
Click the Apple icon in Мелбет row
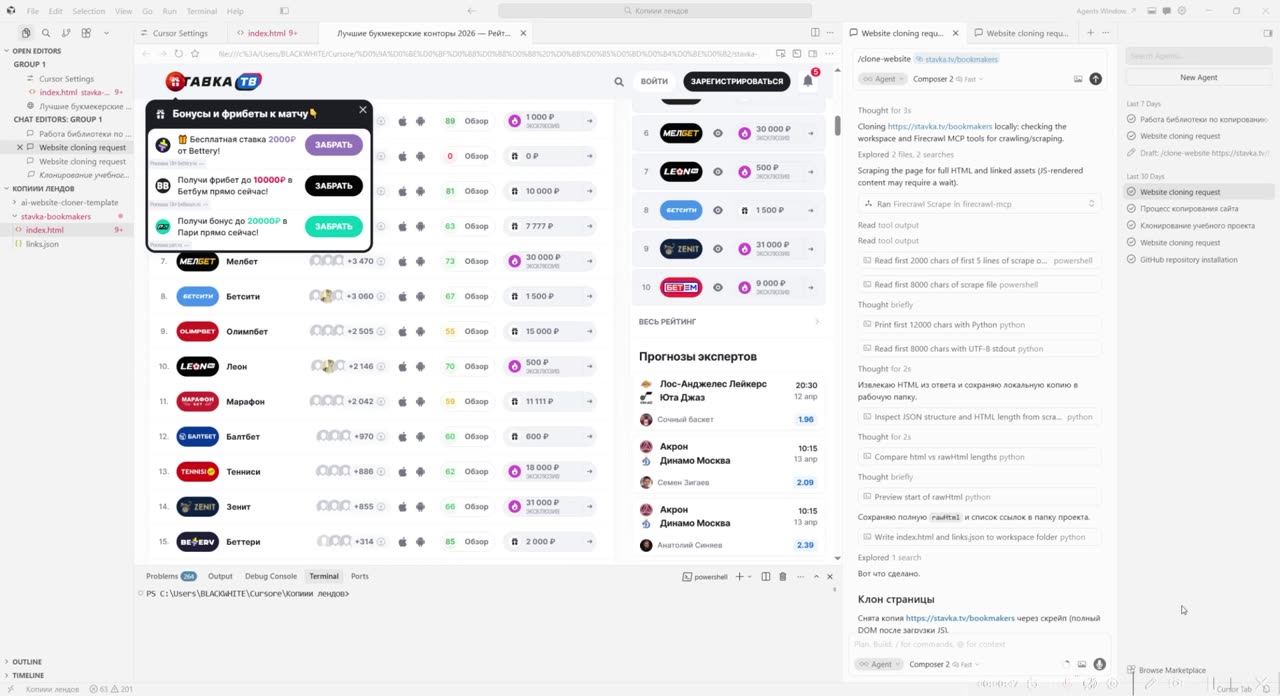[x=402, y=262]
